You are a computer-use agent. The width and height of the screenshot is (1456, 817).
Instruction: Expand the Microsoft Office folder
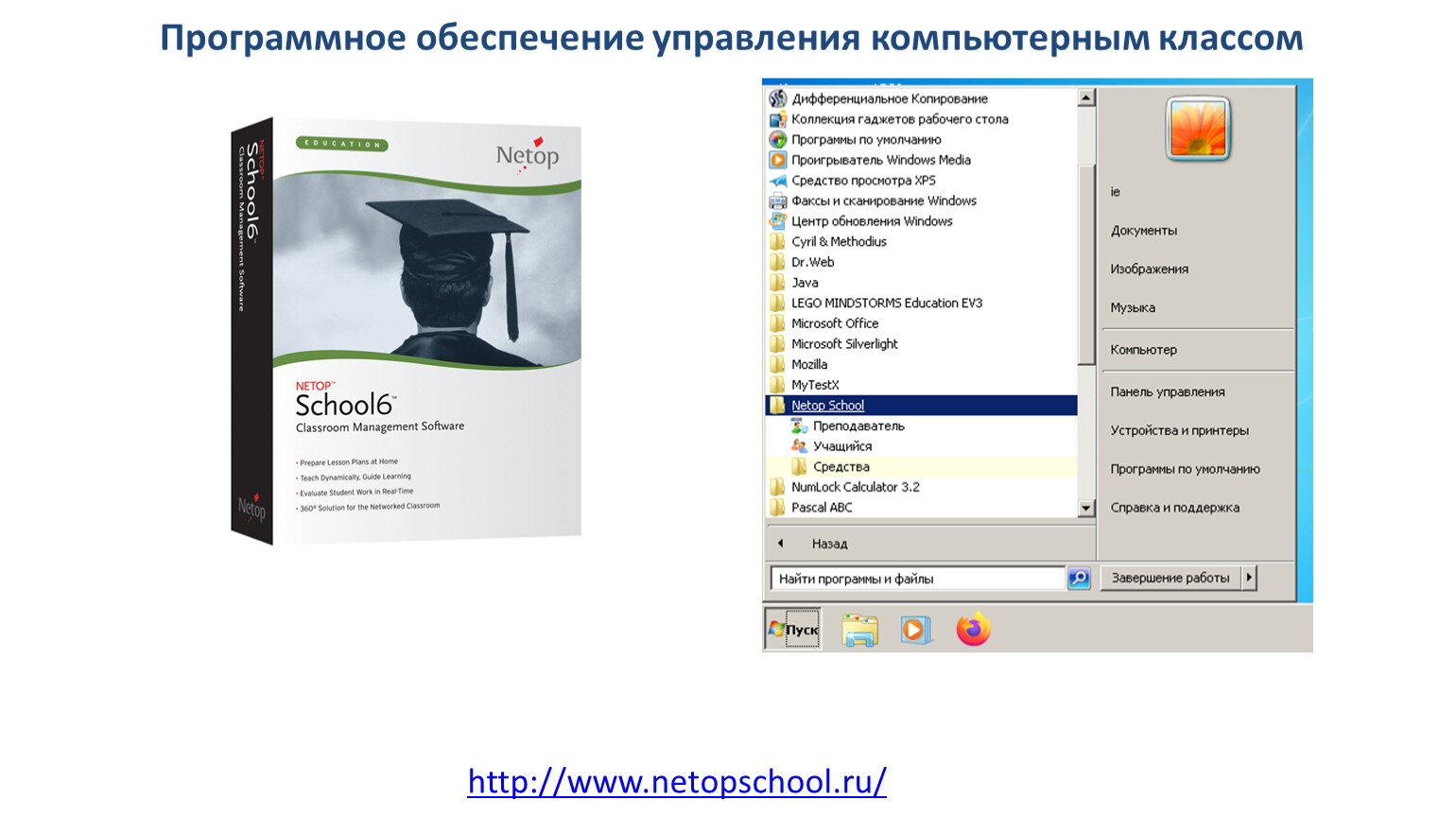[834, 323]
